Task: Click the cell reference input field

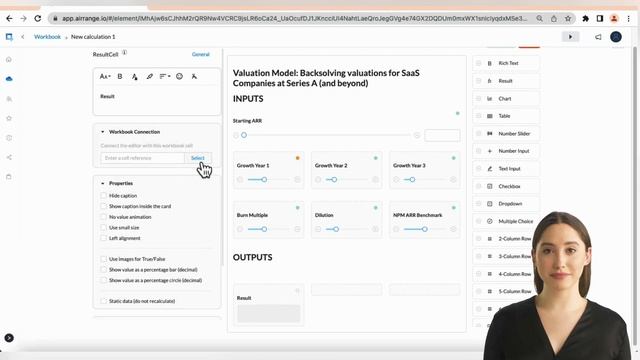Action: click(142, 158)
